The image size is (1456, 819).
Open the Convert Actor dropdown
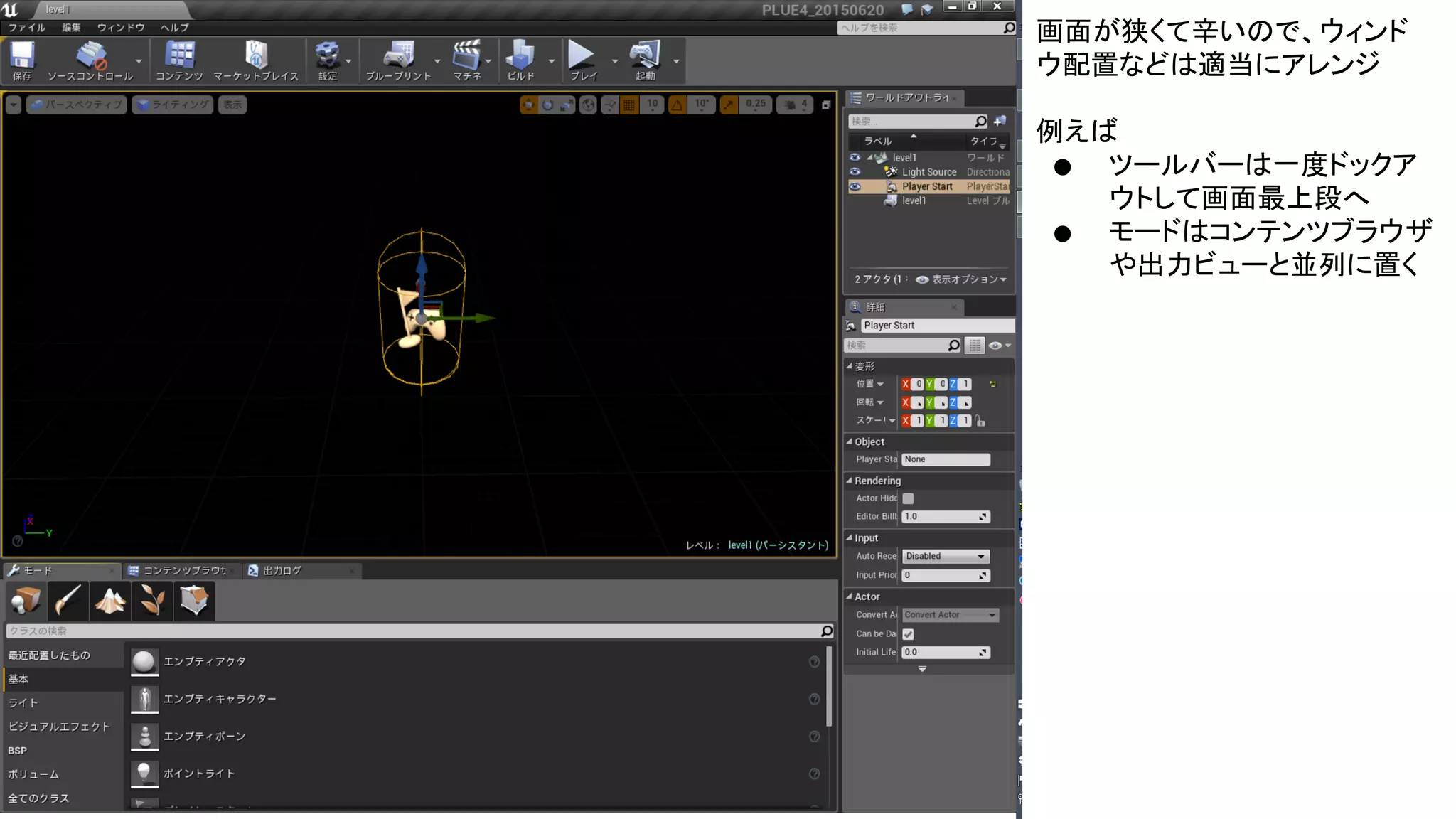click(950, 615)
